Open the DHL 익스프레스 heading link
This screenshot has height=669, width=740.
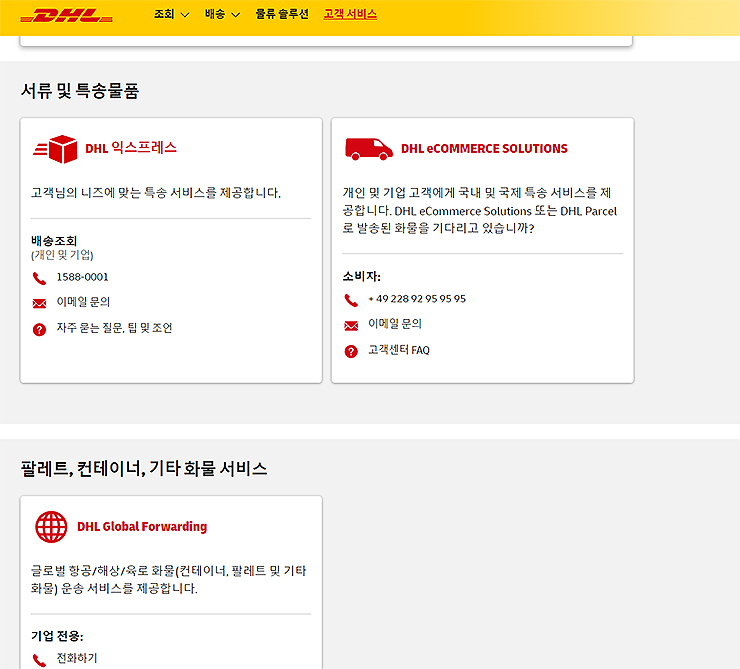131,148
